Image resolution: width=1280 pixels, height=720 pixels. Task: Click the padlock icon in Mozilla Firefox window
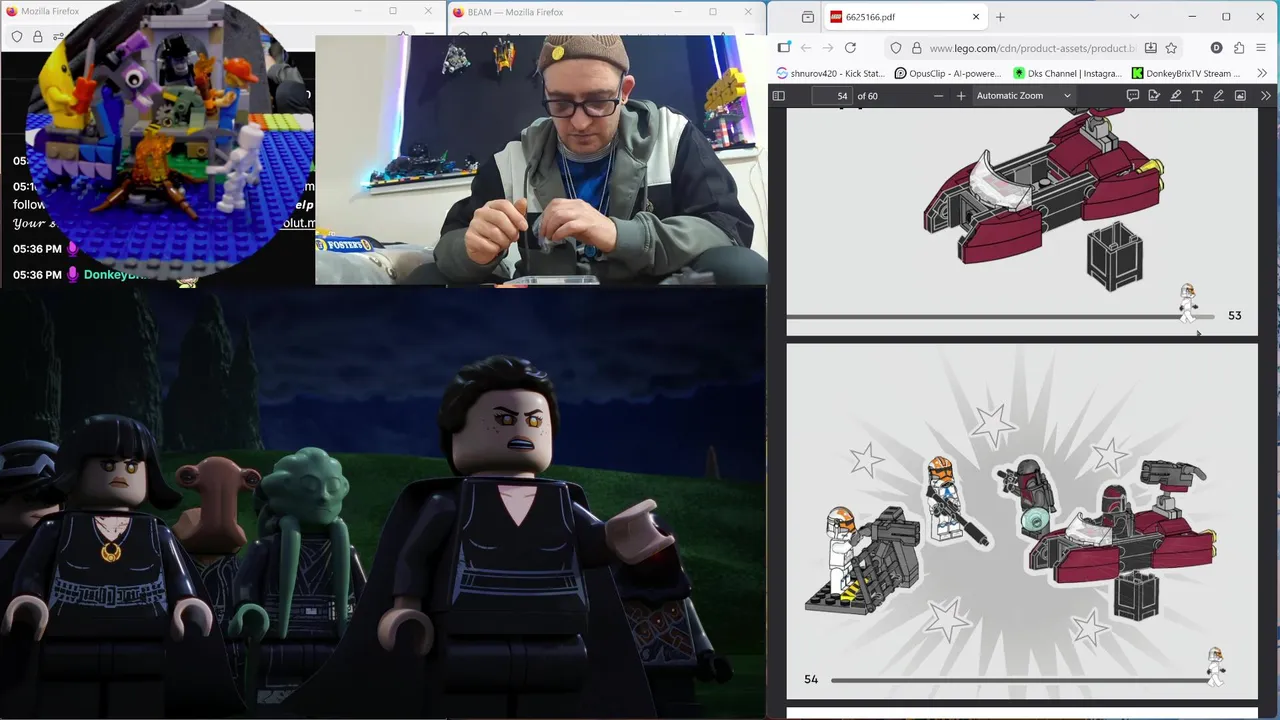(x=37, y=37)
